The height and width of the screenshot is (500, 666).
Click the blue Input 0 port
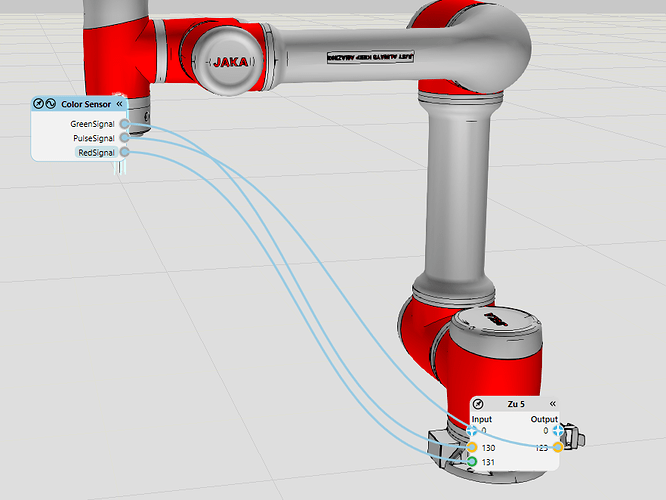[472, 430]
